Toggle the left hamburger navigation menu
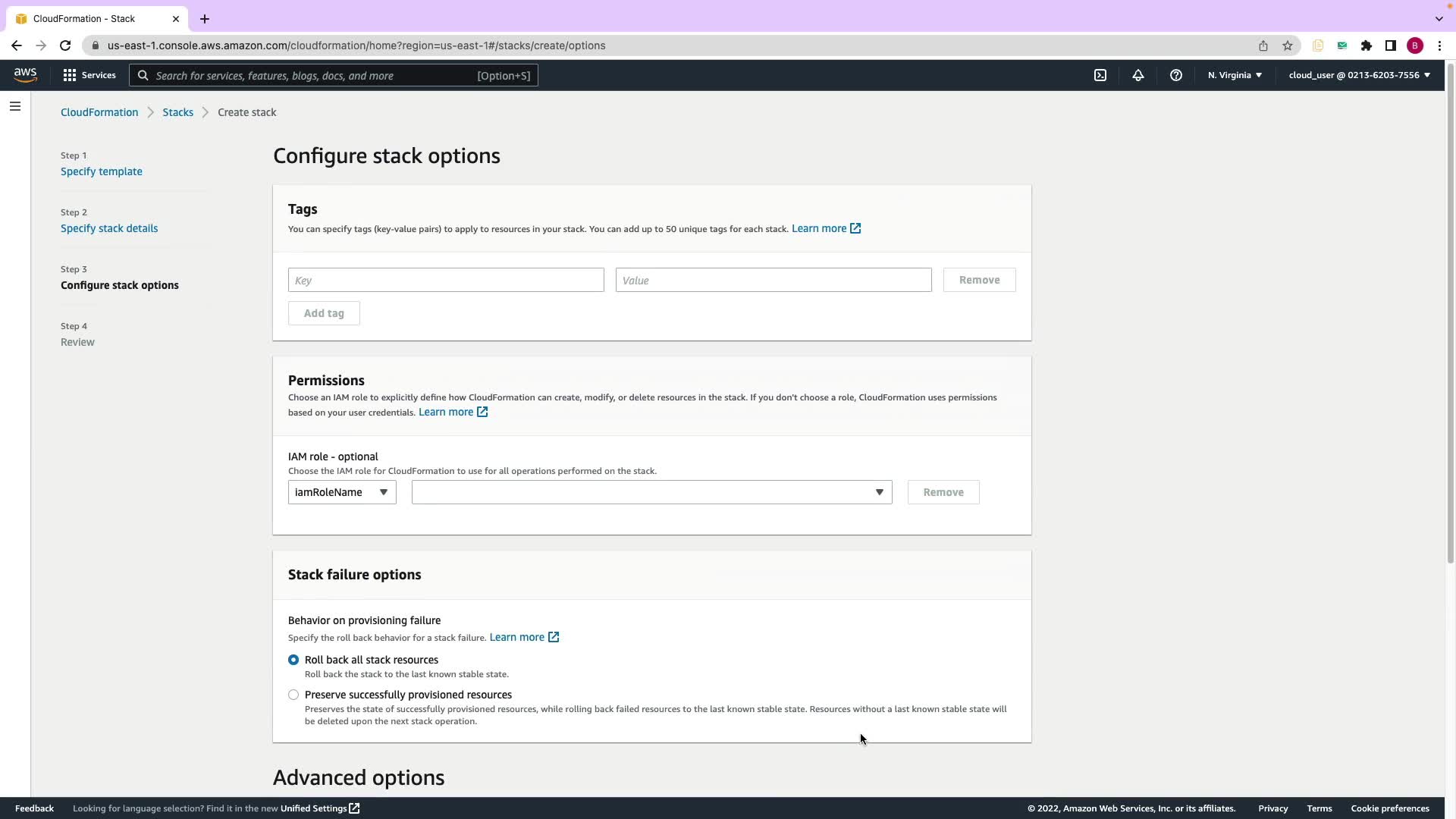Viewport: 1456px width, 819px height. (x=15, y=106)
